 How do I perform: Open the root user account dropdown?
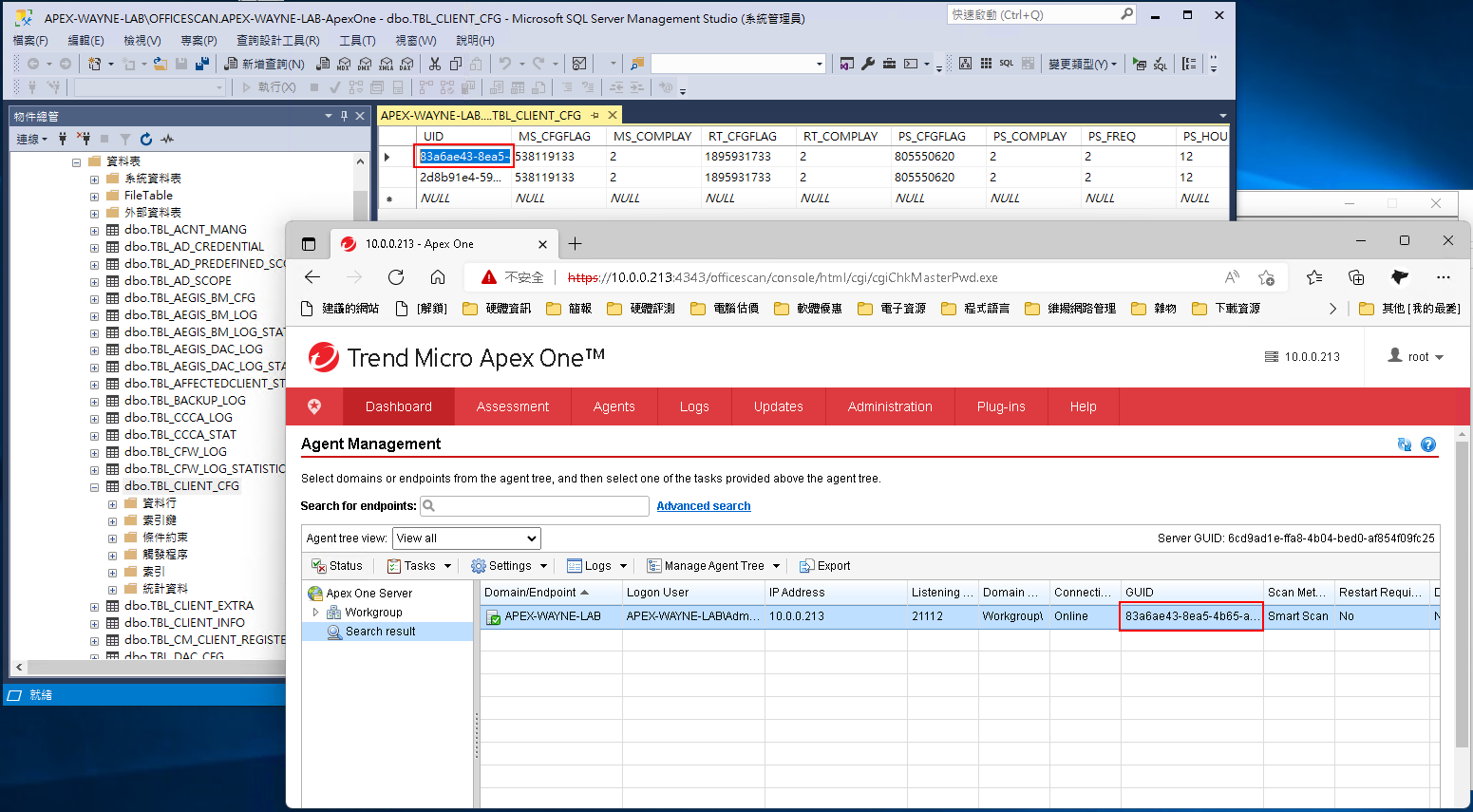(x=1416, y=357)
